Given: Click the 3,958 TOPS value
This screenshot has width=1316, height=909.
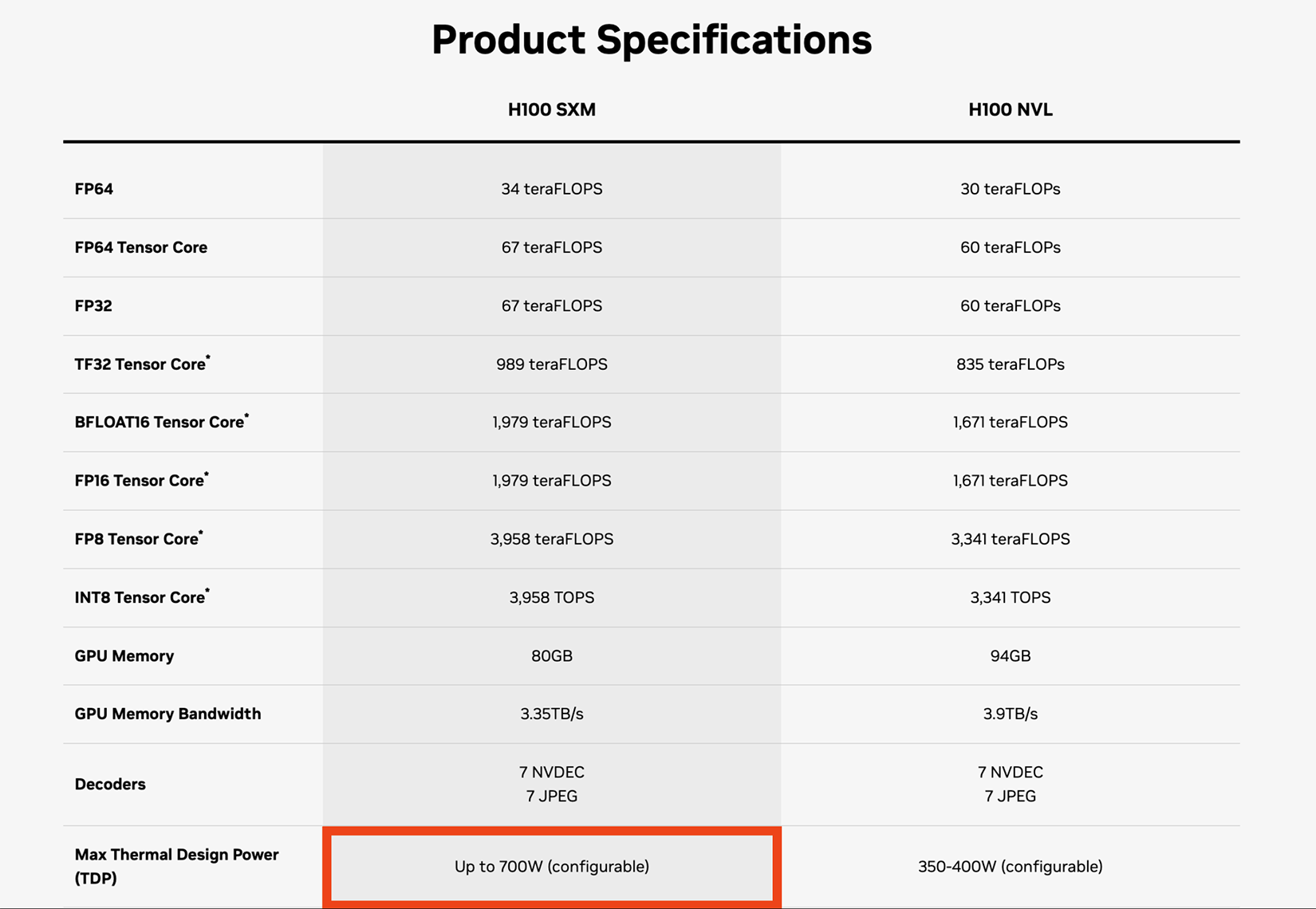Looking at the screenshot, I should tap(551, 597).
